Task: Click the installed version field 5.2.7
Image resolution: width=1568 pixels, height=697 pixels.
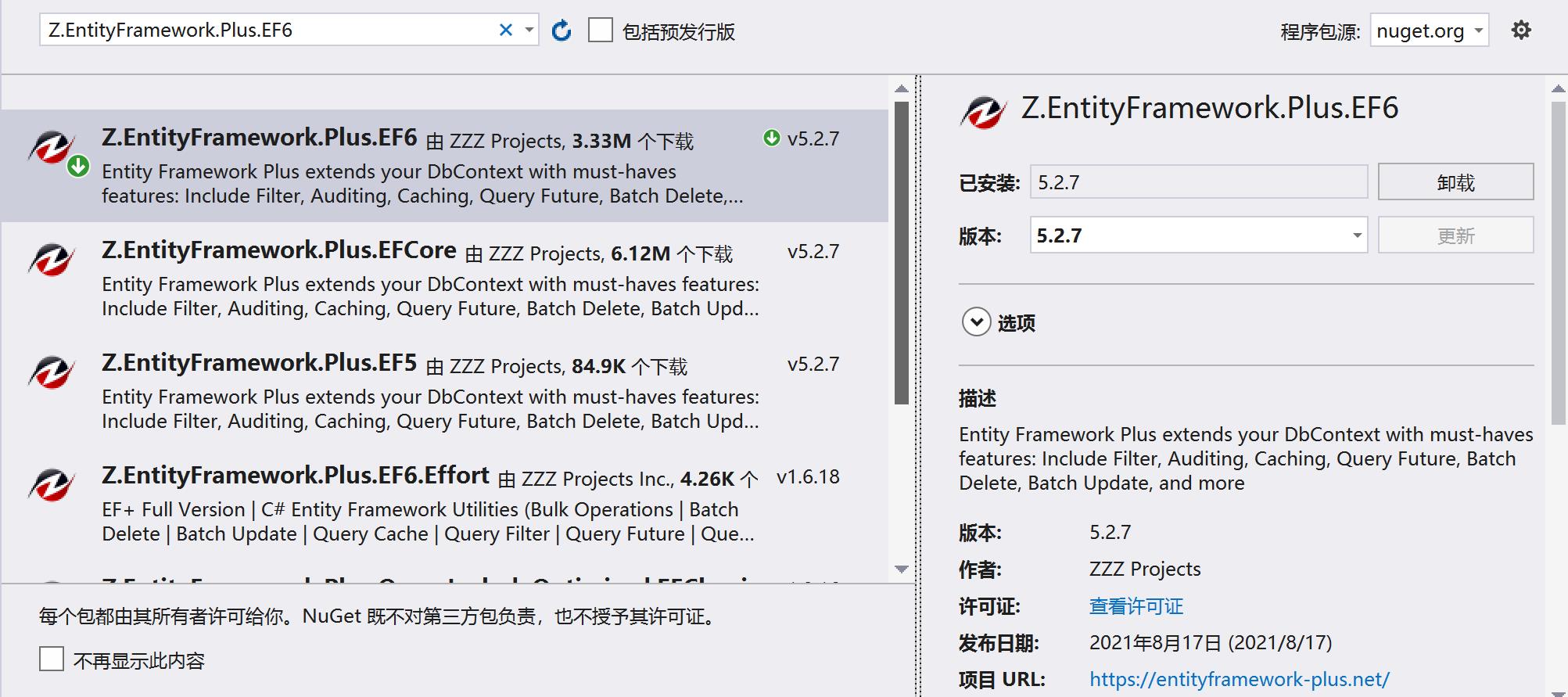Action: [x=1199, y=182]
